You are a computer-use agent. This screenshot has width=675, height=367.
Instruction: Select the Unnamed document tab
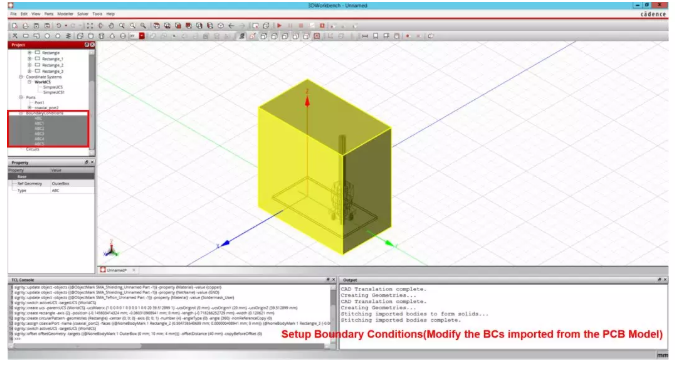(116, 270)
